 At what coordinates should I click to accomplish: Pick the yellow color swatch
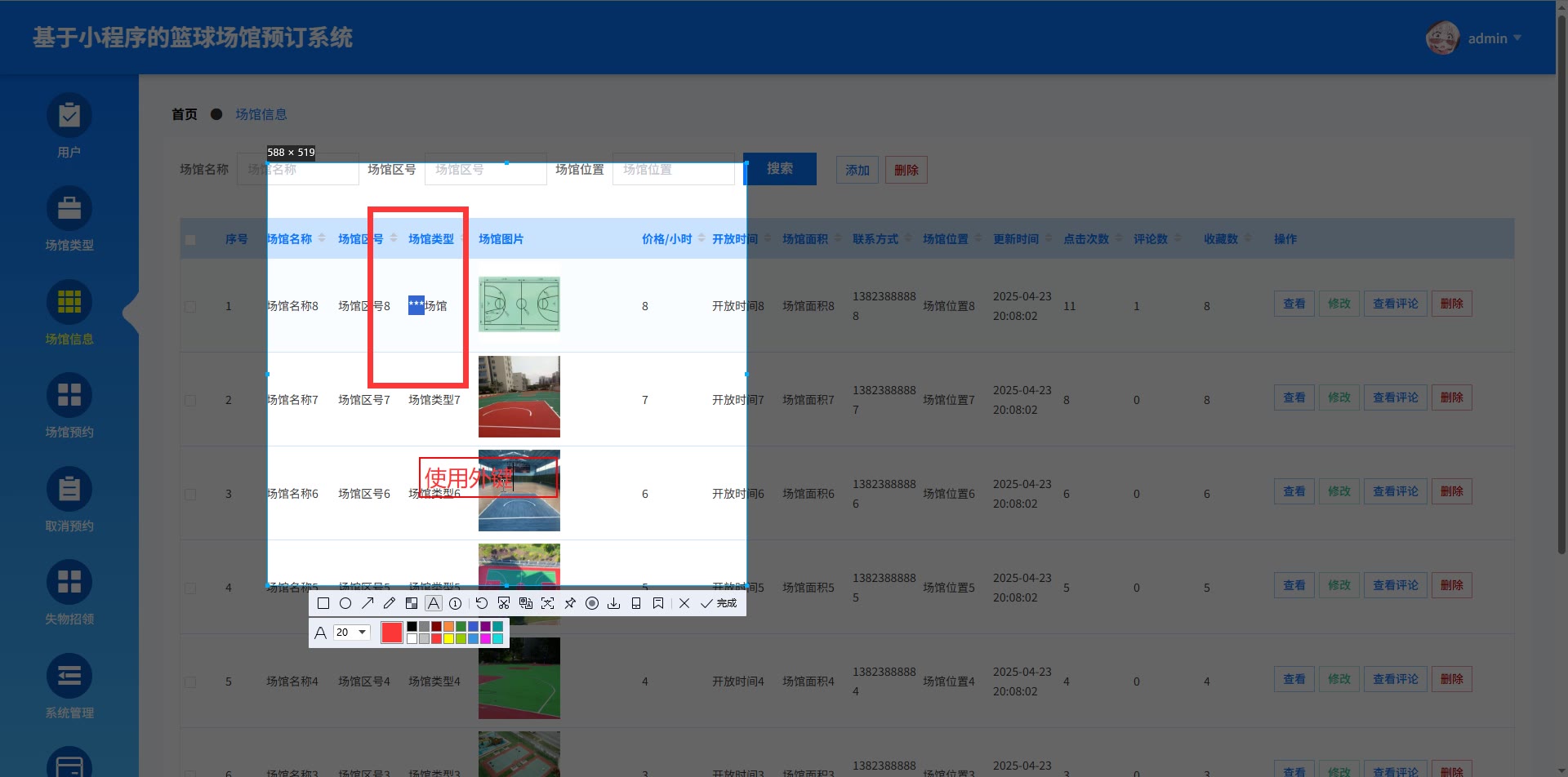click(x=448, y=639)
